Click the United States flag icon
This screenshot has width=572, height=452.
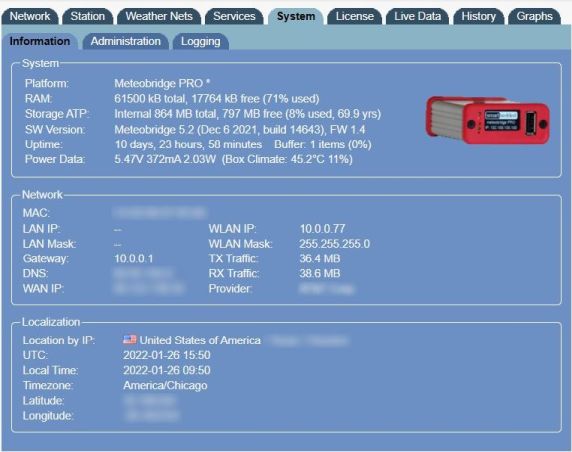coord(130,340)
